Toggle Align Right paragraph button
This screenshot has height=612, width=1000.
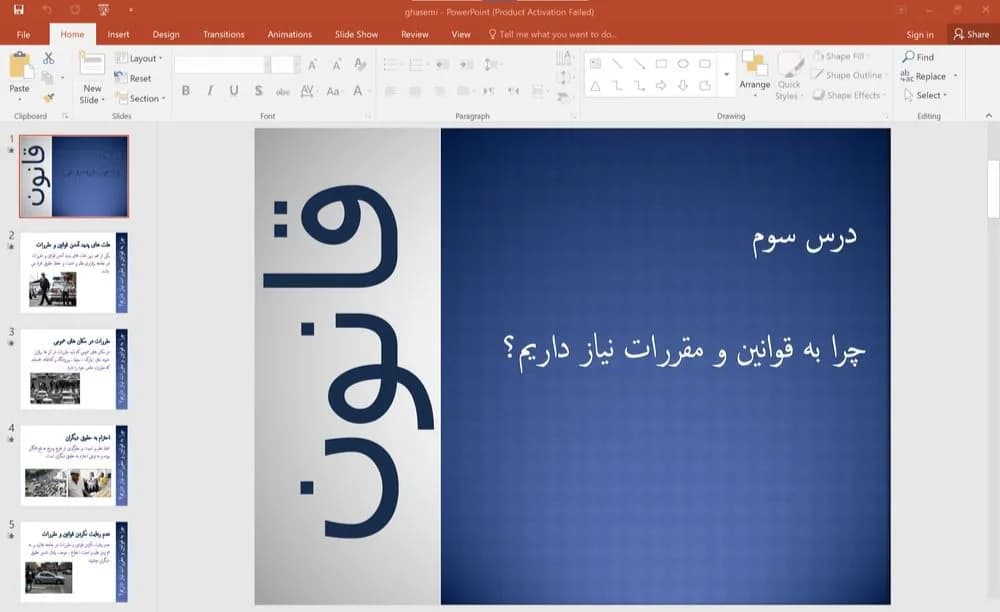coord(439,91)
